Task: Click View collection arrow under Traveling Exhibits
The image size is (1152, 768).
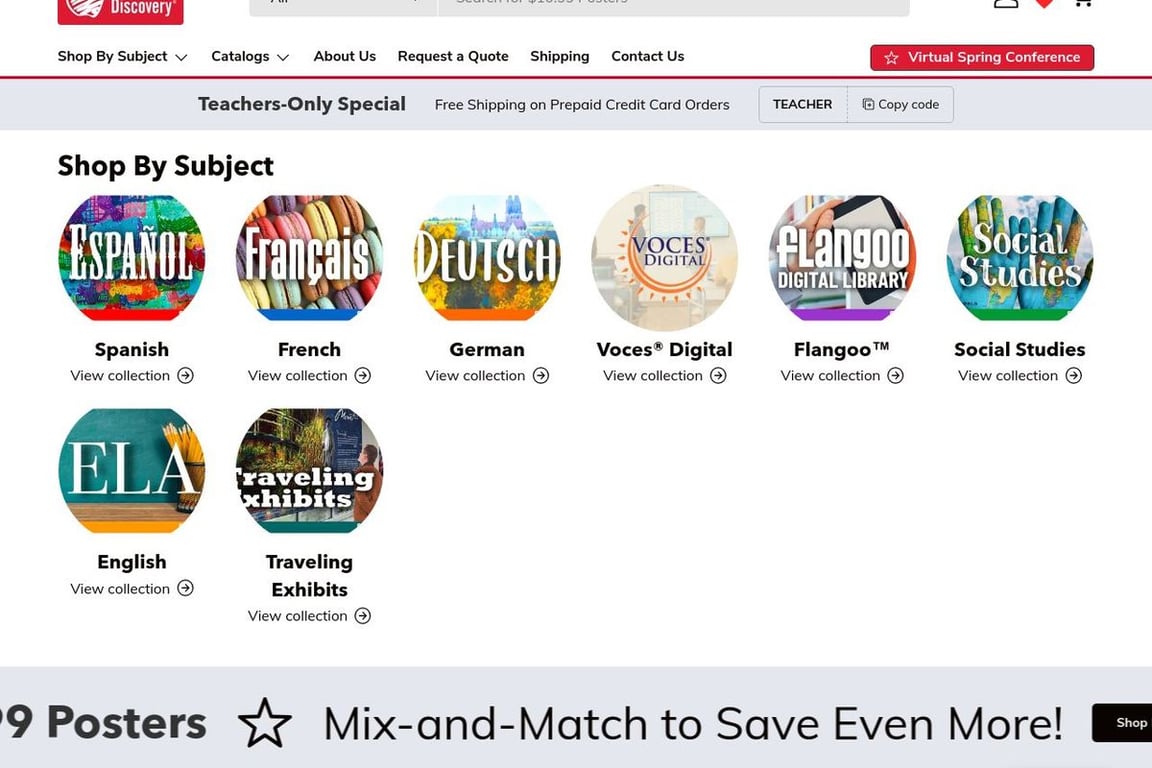Action: pyautogui.click(x=363, y=616)
